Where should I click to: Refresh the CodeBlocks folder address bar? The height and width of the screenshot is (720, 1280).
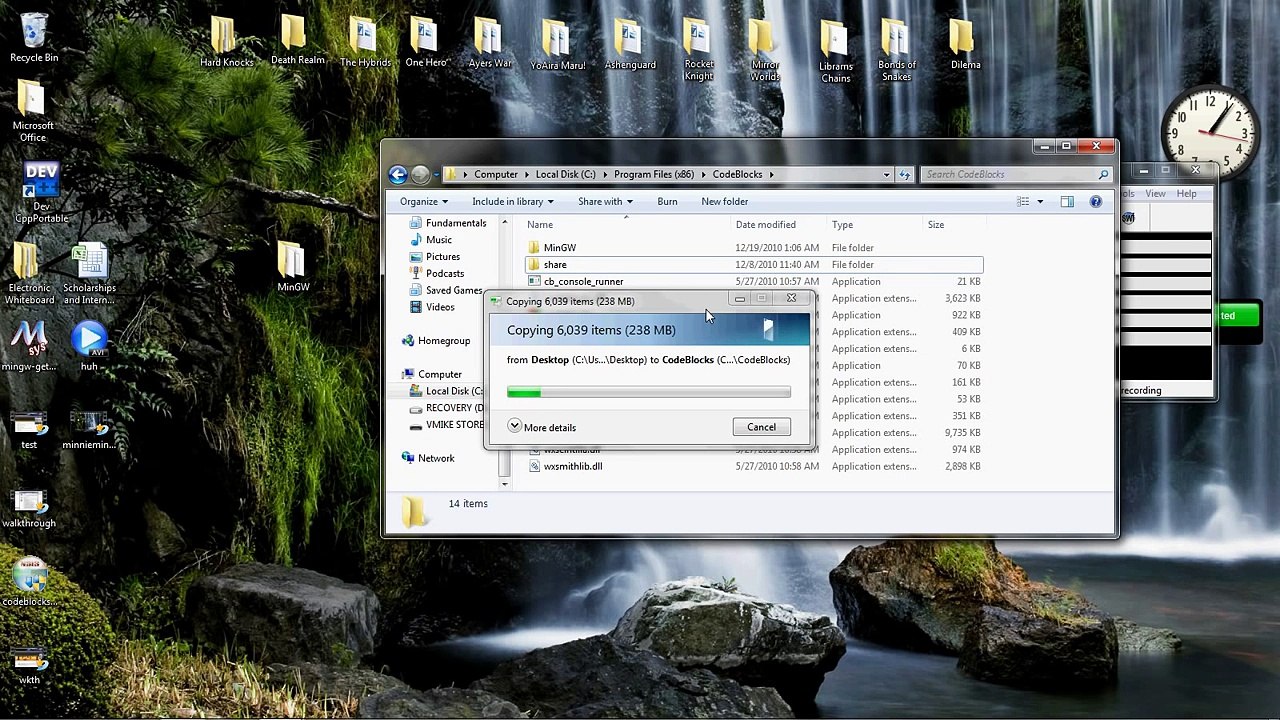point(904,175)
